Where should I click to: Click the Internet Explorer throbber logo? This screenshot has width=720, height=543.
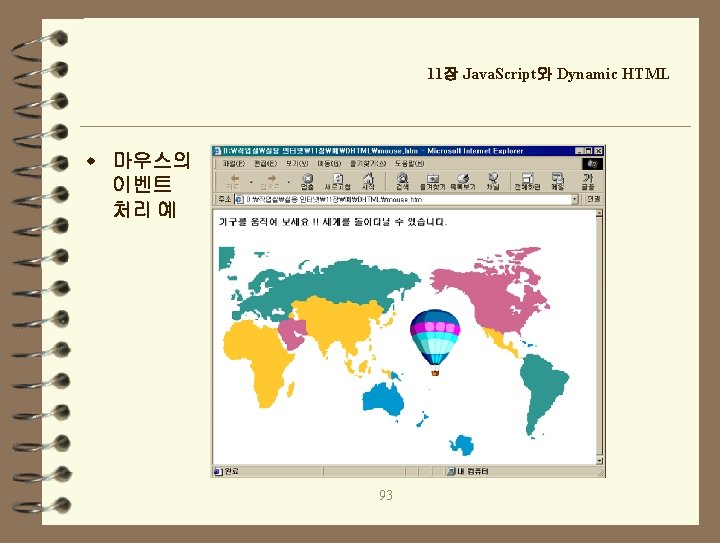pos(592,163)
